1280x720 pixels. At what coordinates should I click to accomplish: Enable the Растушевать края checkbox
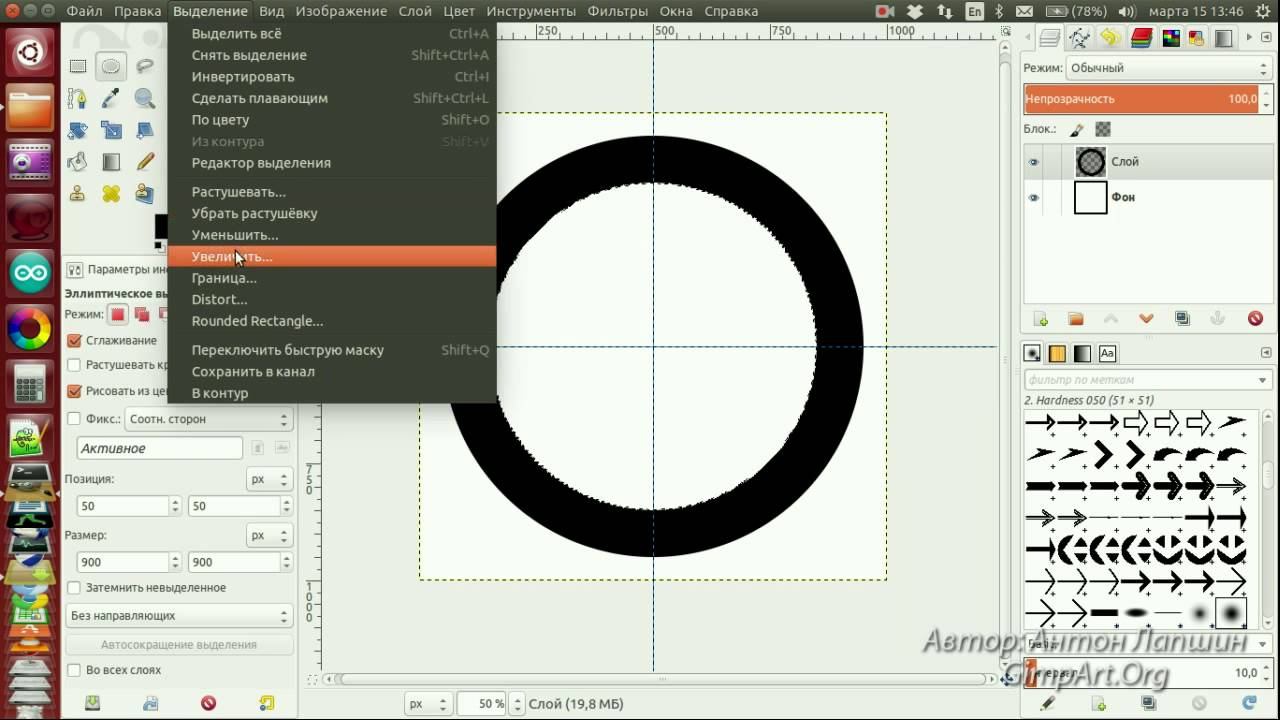pyautogui.click(x=74, y=365)
